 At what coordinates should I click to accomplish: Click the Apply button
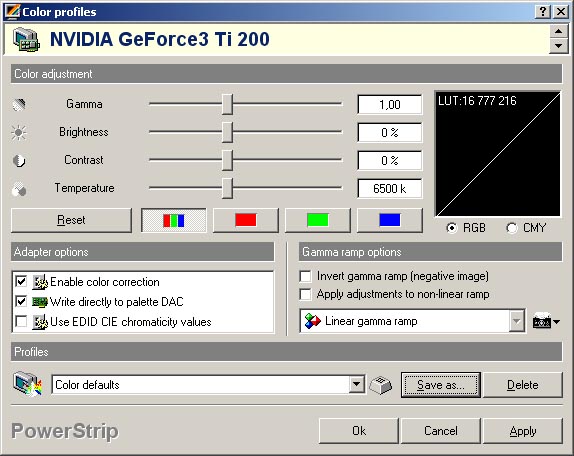tap(523, 431)
